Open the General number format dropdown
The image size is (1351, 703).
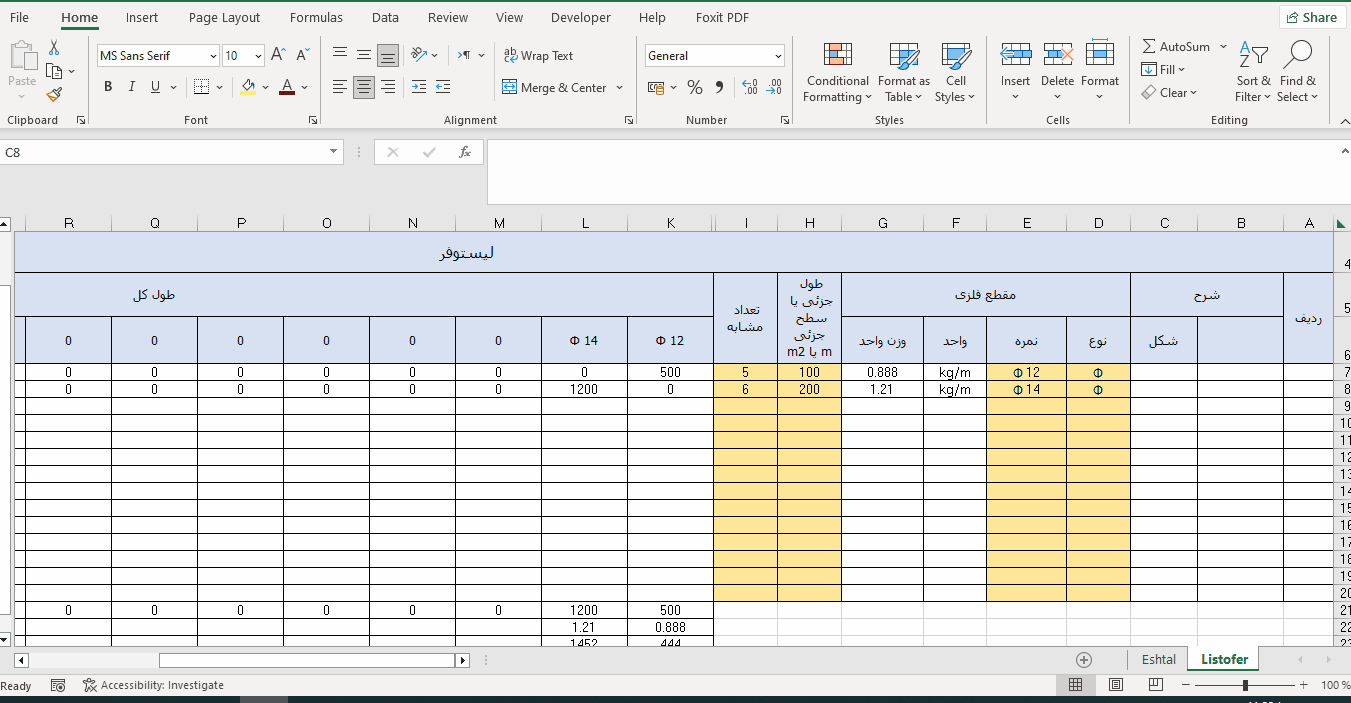(x=778, y=56)
